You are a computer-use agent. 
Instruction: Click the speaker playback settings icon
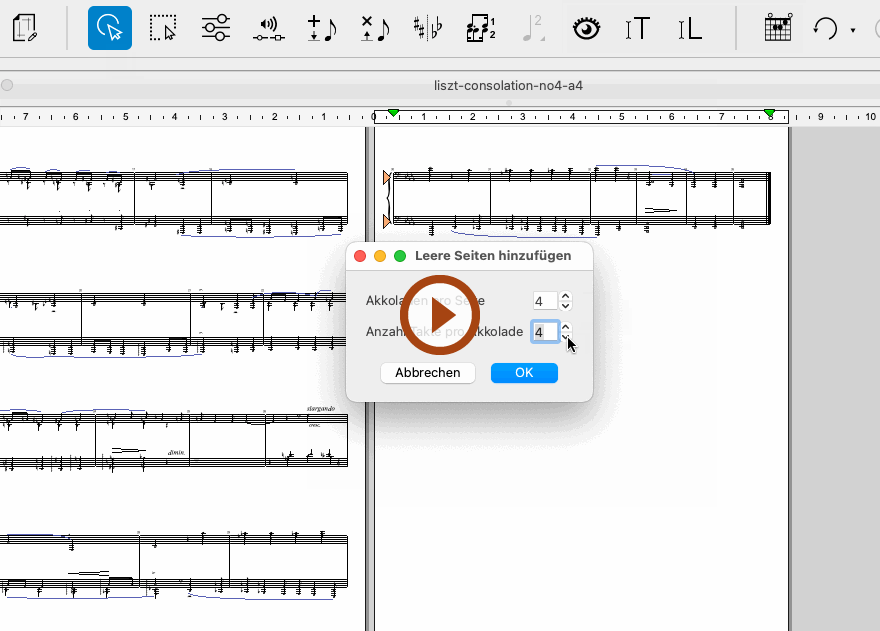pyautogui.click(x=267, y=28)
